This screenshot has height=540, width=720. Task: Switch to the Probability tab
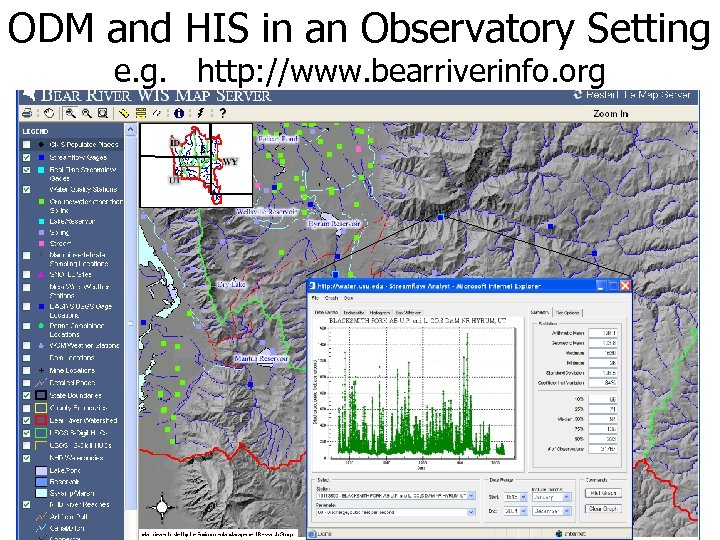point(354,313)
